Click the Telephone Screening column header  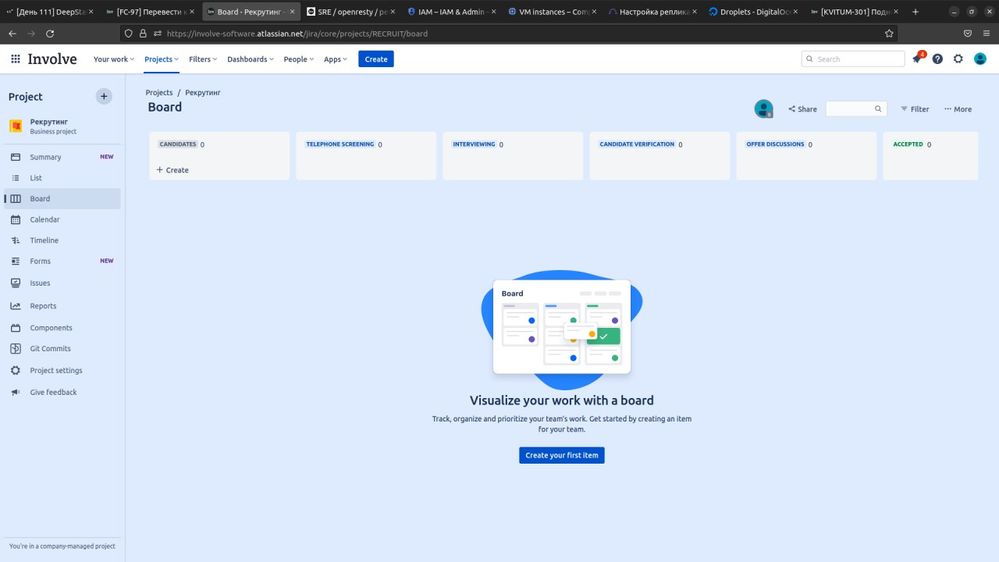point(340,145)
